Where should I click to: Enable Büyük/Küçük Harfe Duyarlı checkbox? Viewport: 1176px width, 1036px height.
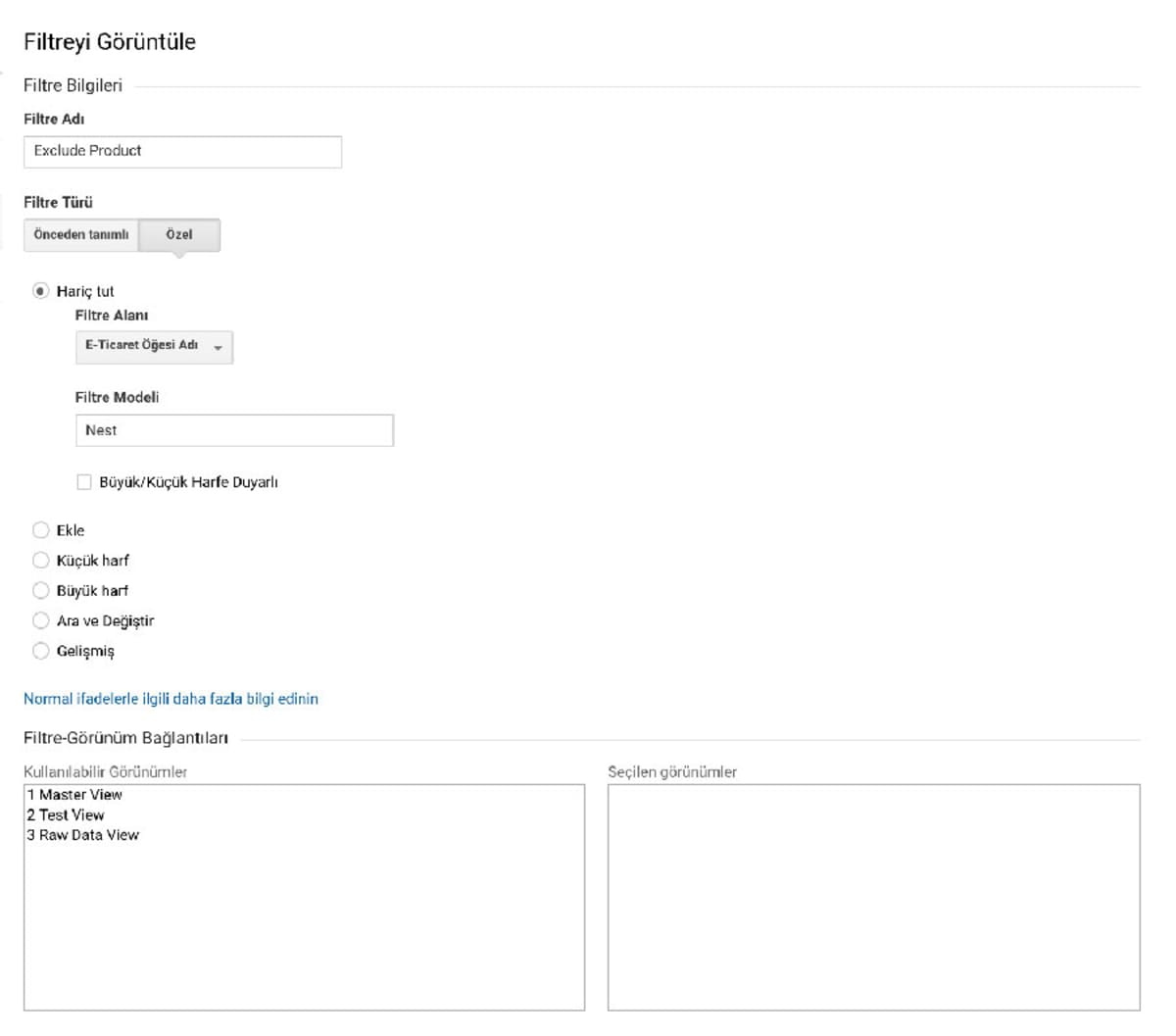84,482
